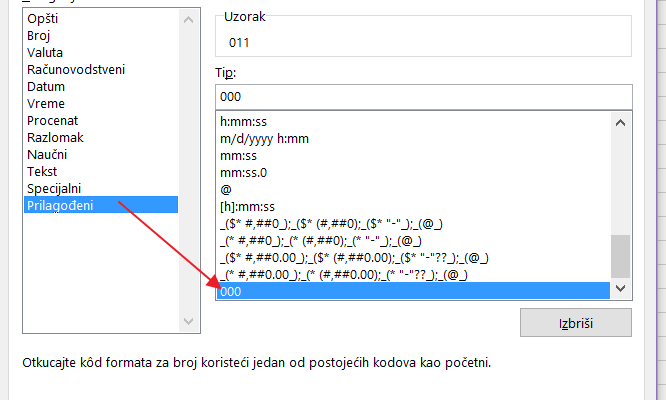Choose the h:mm:ss format
This screenshot has height=400, width=666.
pos(413,122)
